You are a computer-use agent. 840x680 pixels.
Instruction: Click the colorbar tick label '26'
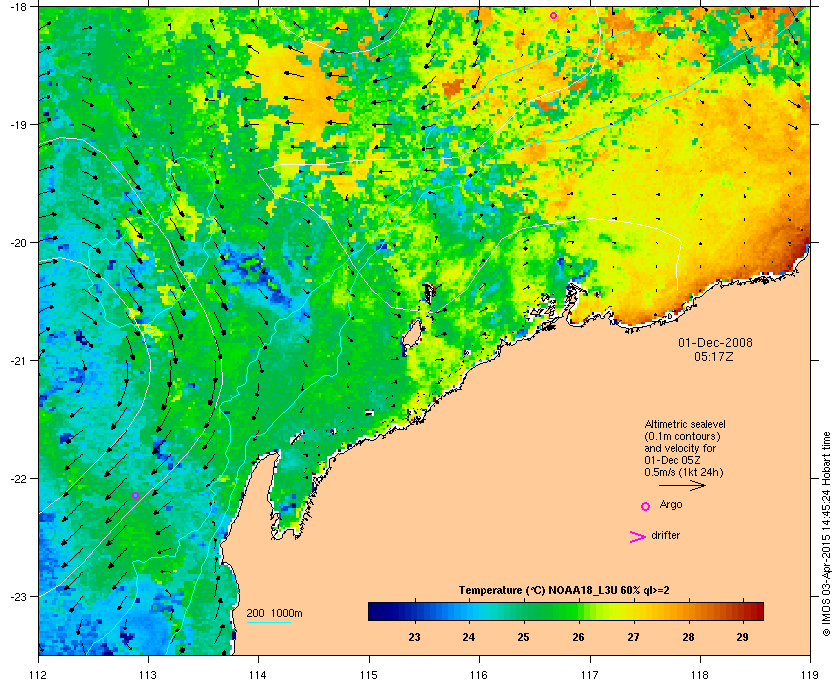(x=578, y=637)
